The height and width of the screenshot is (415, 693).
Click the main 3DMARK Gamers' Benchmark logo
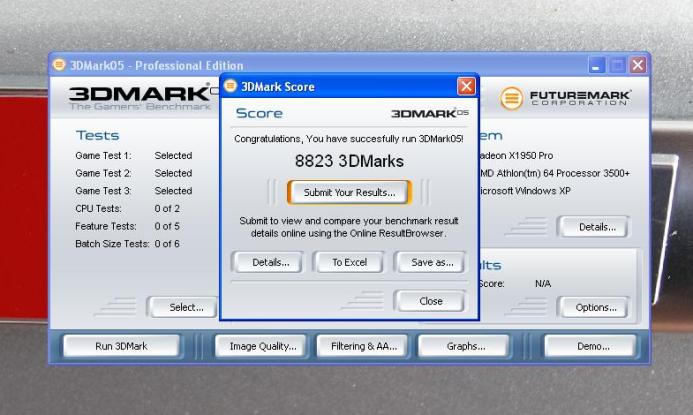[x=143, y=97]
